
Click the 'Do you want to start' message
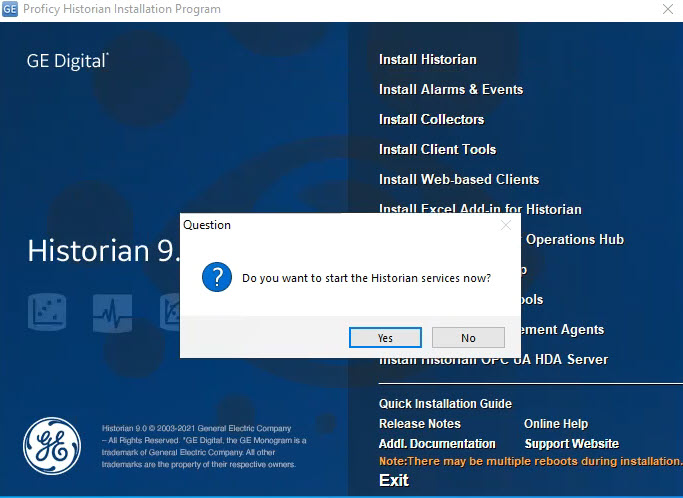pos(366,278)
